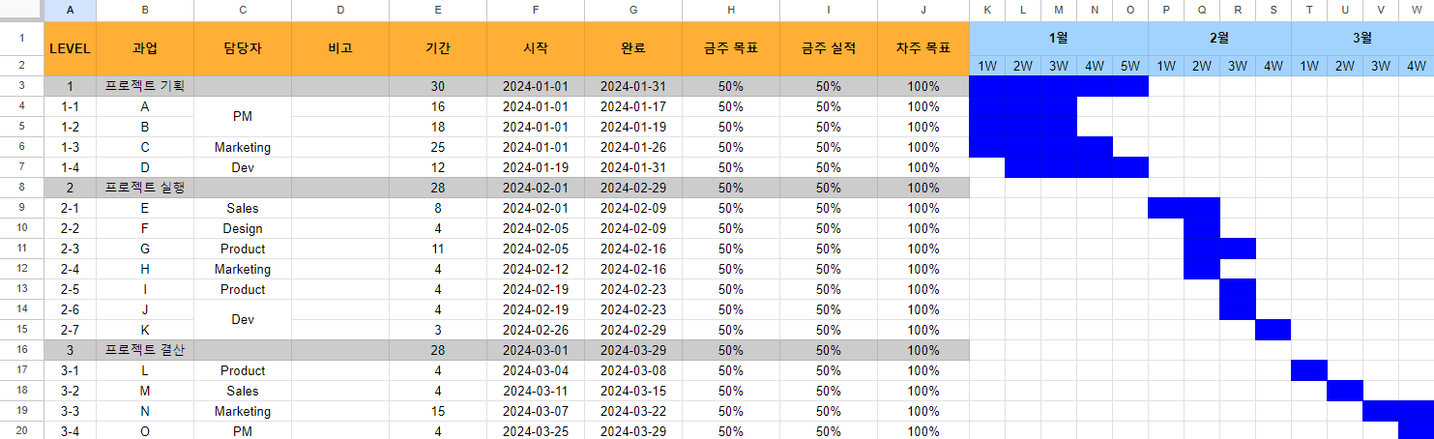Image resolution: width=1434 pixels, height=439 pixels.
Task: Select duration cell 30
Action: [x=438, y=86]
